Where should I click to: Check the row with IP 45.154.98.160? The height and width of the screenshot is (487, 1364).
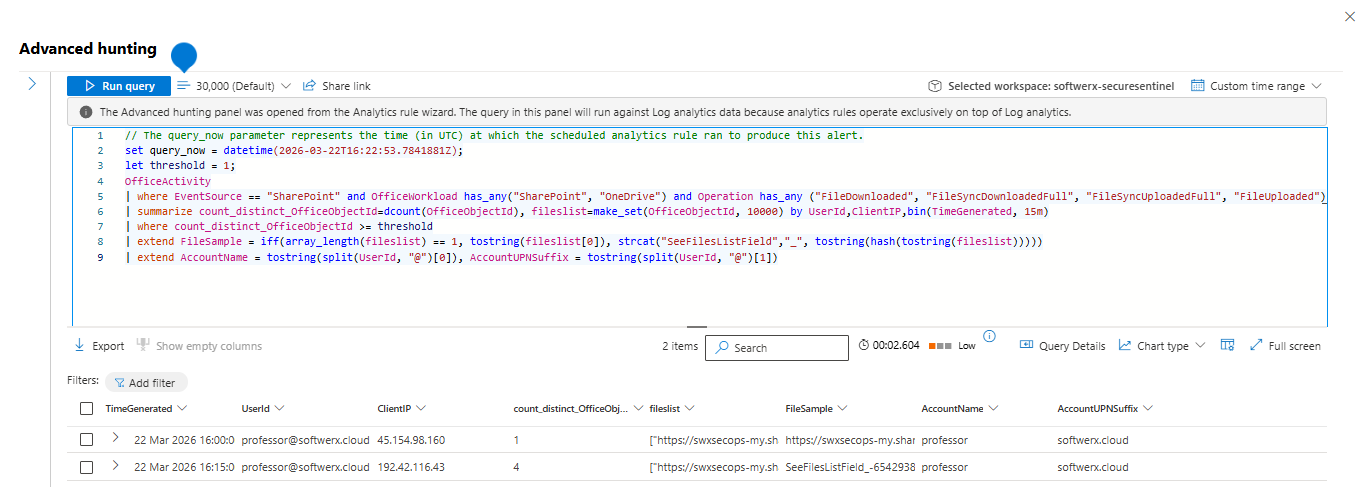[x=86, y=440]
